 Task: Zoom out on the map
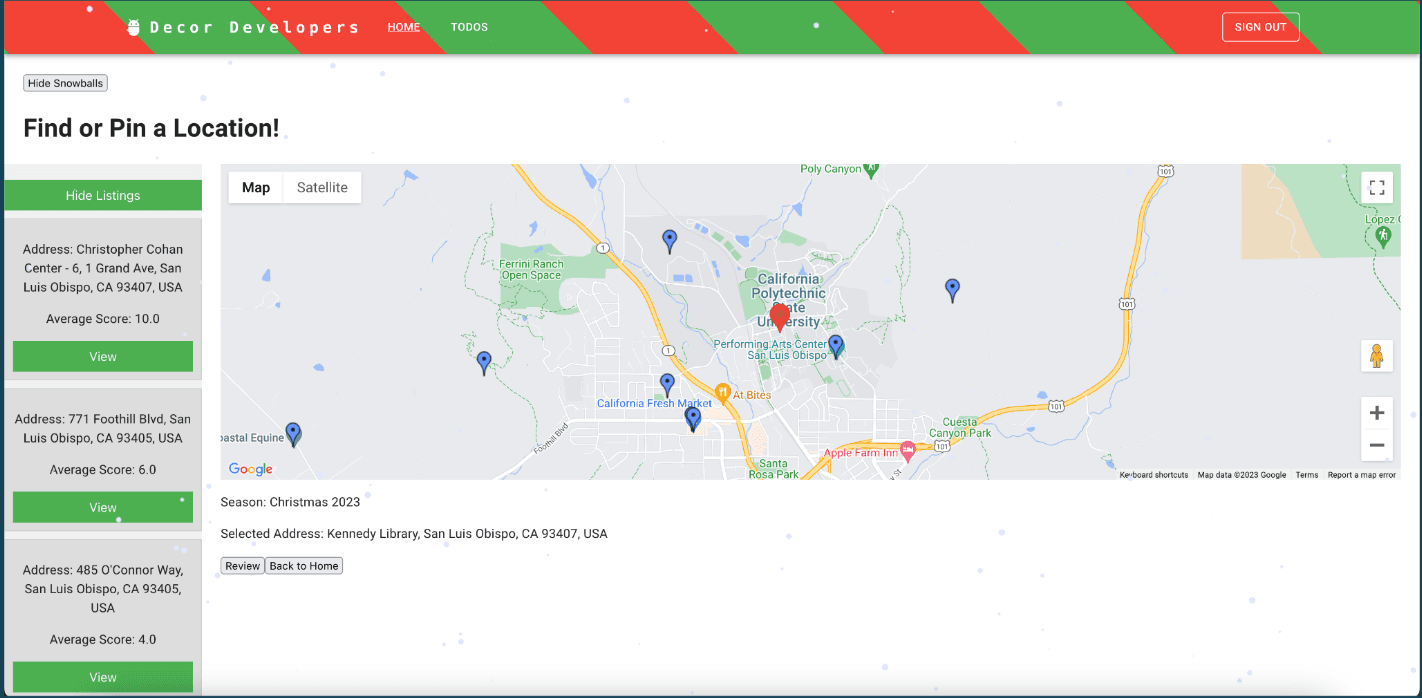pyautogui.click(x=1376, y=446)
